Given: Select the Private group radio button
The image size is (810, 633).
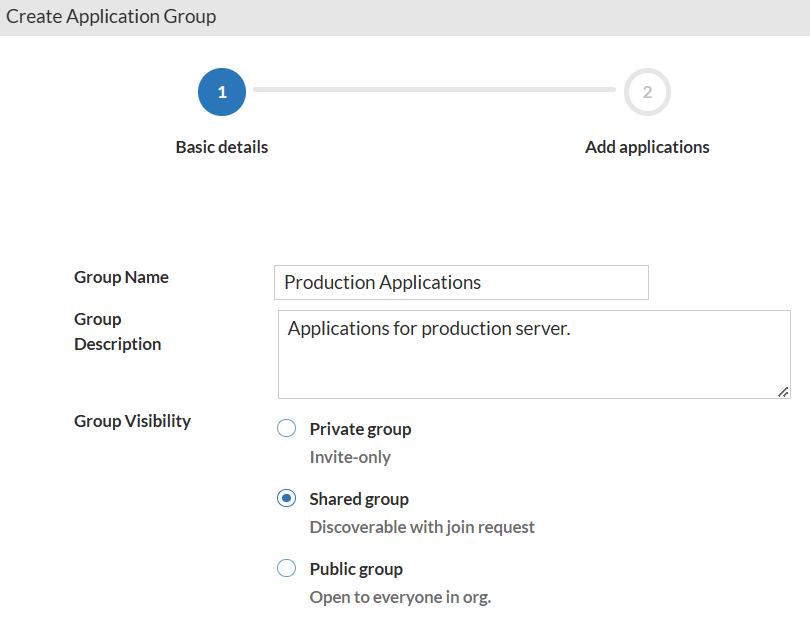Looking at the screenshot, I should (x=286, y=429).
